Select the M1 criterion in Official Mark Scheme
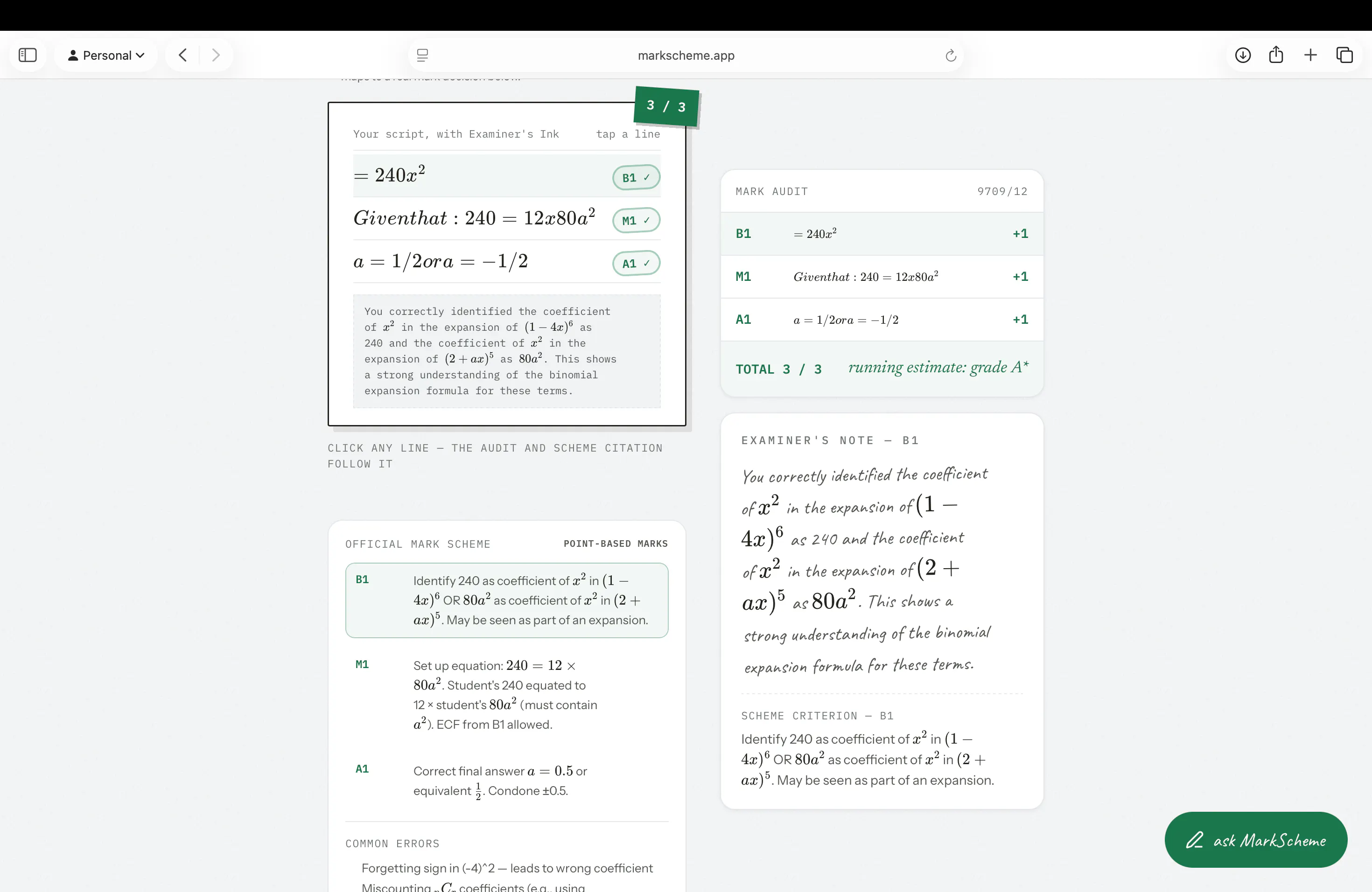The height and width of the screenshot is (892, 1372). 507,695
